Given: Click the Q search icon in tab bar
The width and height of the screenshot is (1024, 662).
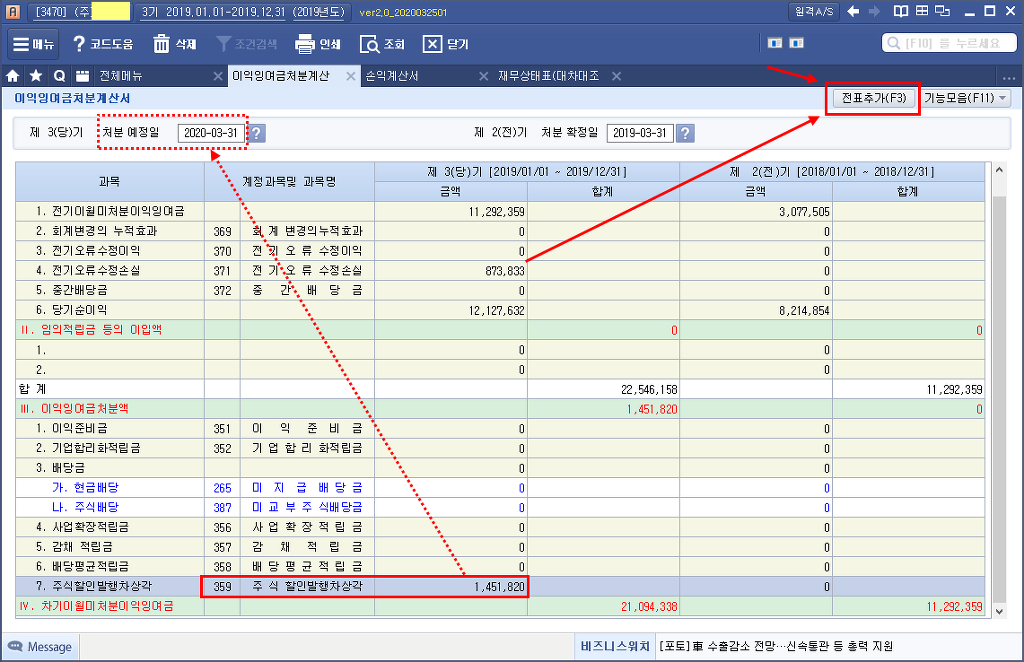Looking at the screenshot, I should (x=59, y=76).
